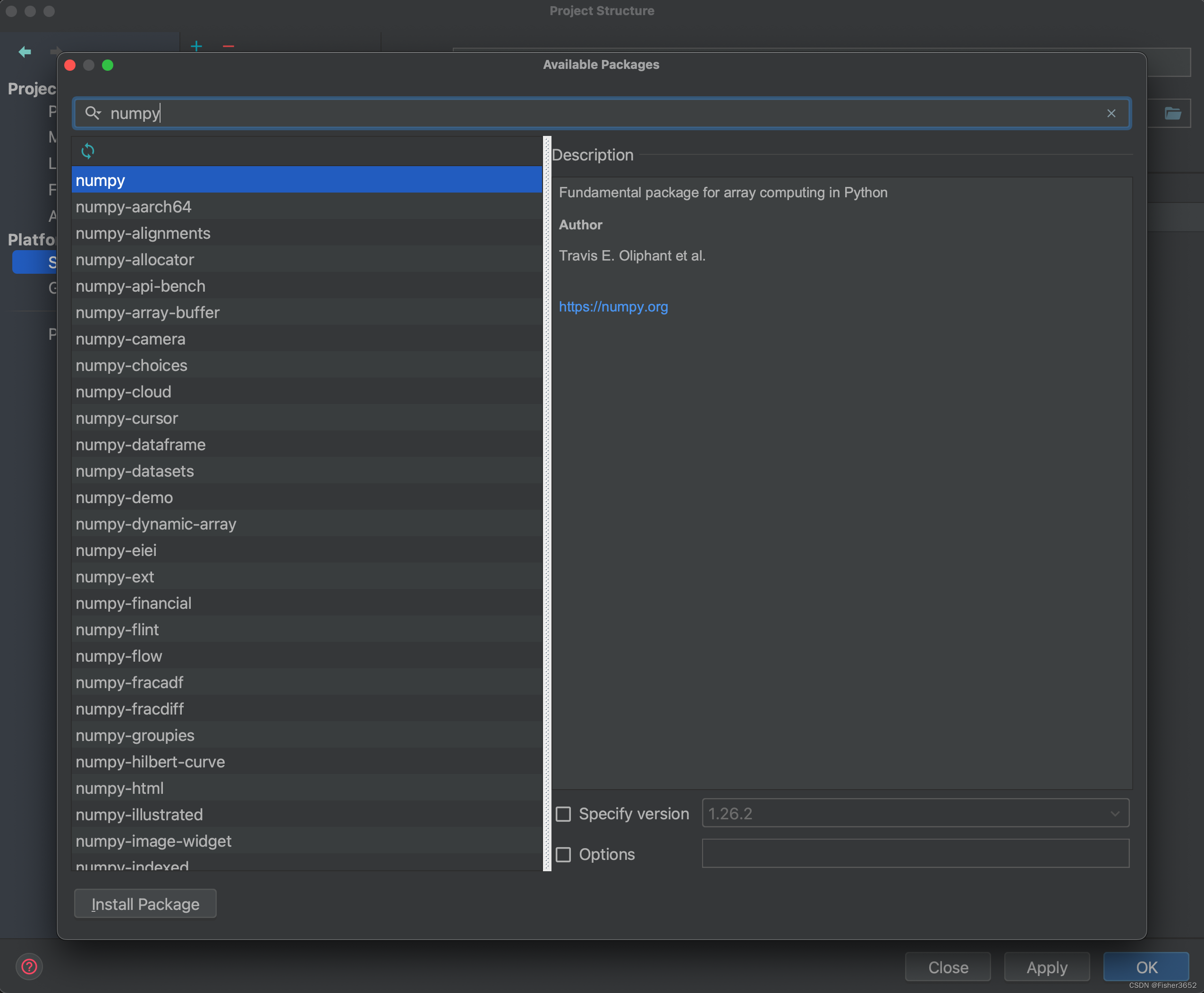Viewport: 1204px width, 993px height.
Task: Click the search magnifier icon
Action: click(x=93, y=113)
